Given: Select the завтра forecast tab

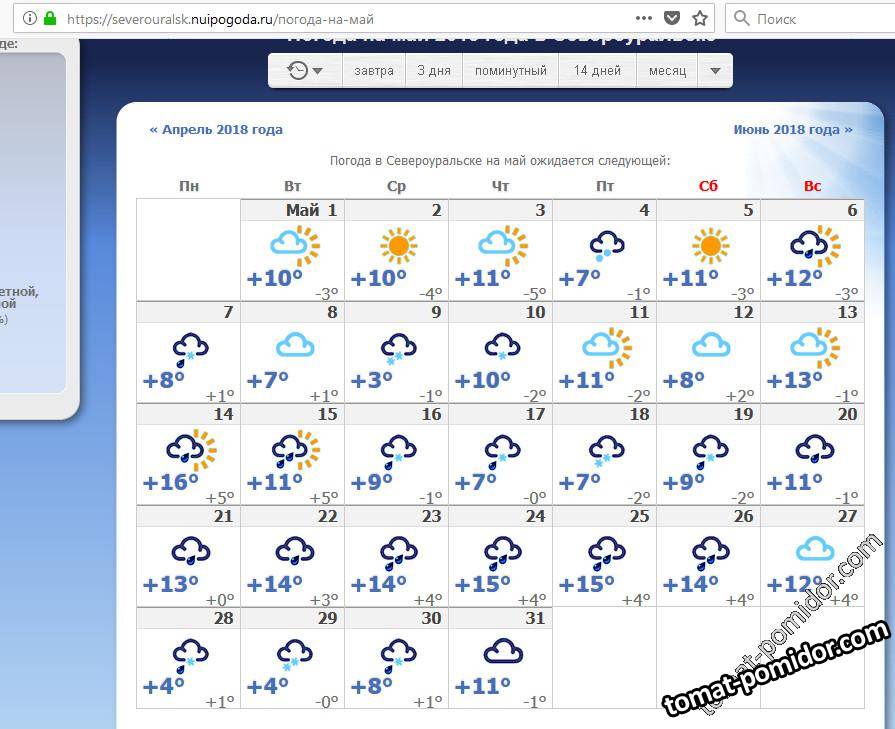Looking at the screenshot, I should click(x=374, y=70).
